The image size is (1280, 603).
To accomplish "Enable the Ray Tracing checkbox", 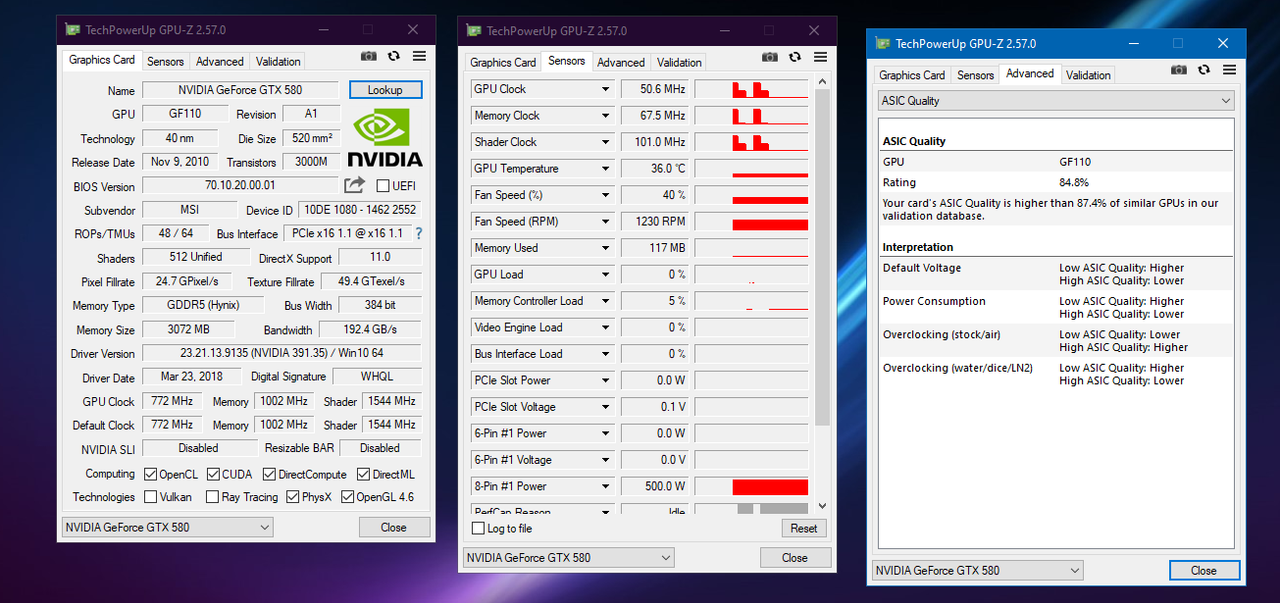I will (x=212, y=497).
